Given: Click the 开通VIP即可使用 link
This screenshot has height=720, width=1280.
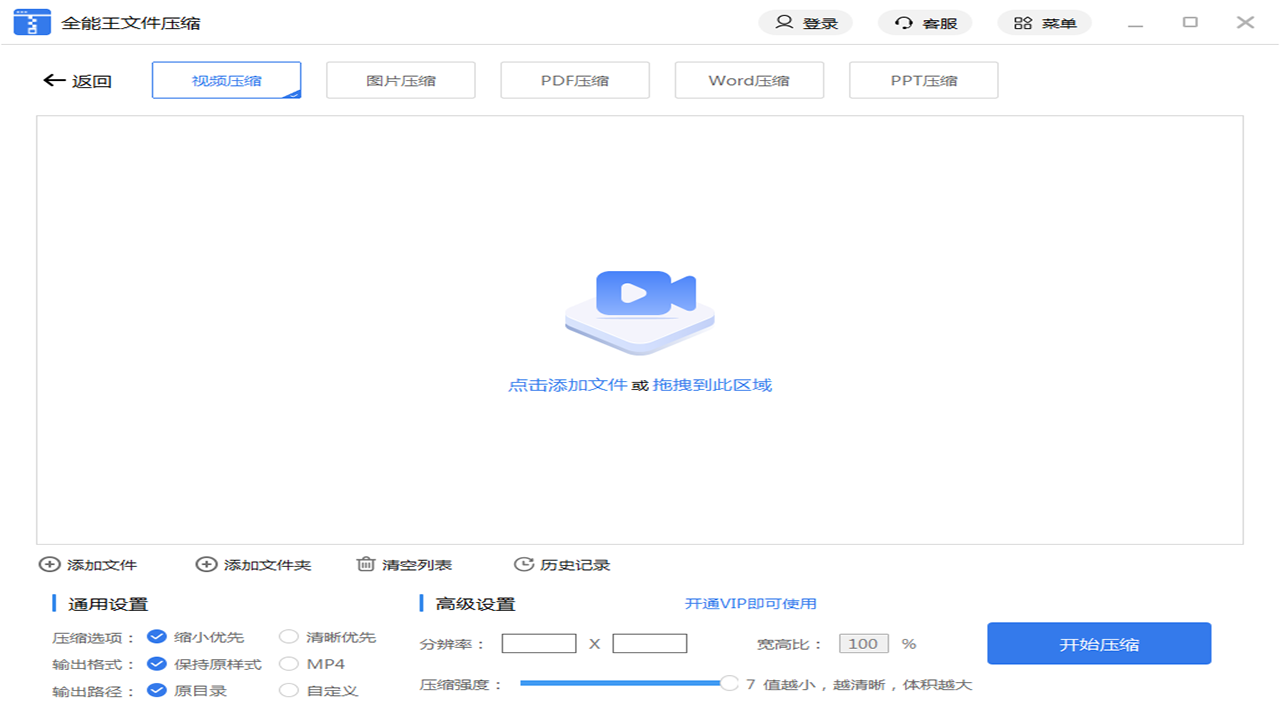Looking at the screenshot, I should tap(752, 603).
